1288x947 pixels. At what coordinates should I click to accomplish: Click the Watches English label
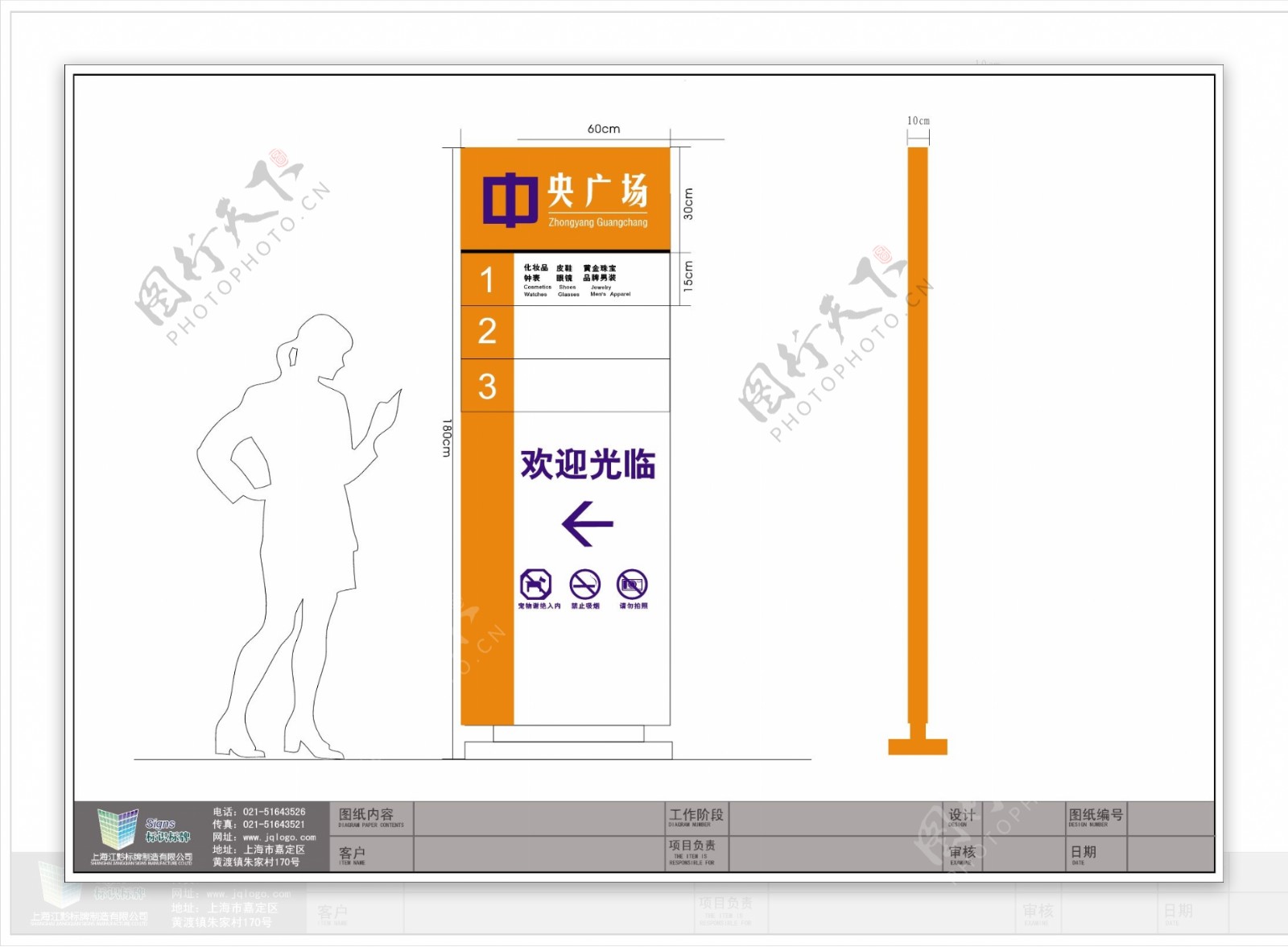(x=535, y=295)
